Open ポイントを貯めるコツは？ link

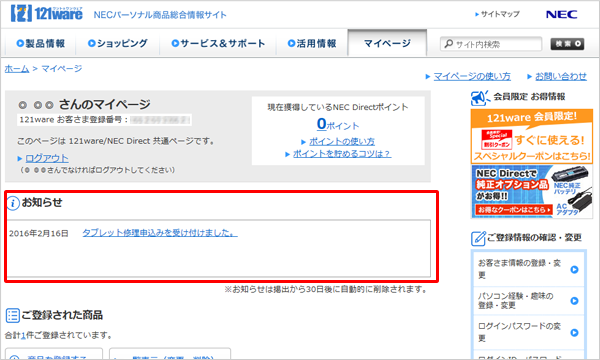pyautogui.click(x=342, y=153)
